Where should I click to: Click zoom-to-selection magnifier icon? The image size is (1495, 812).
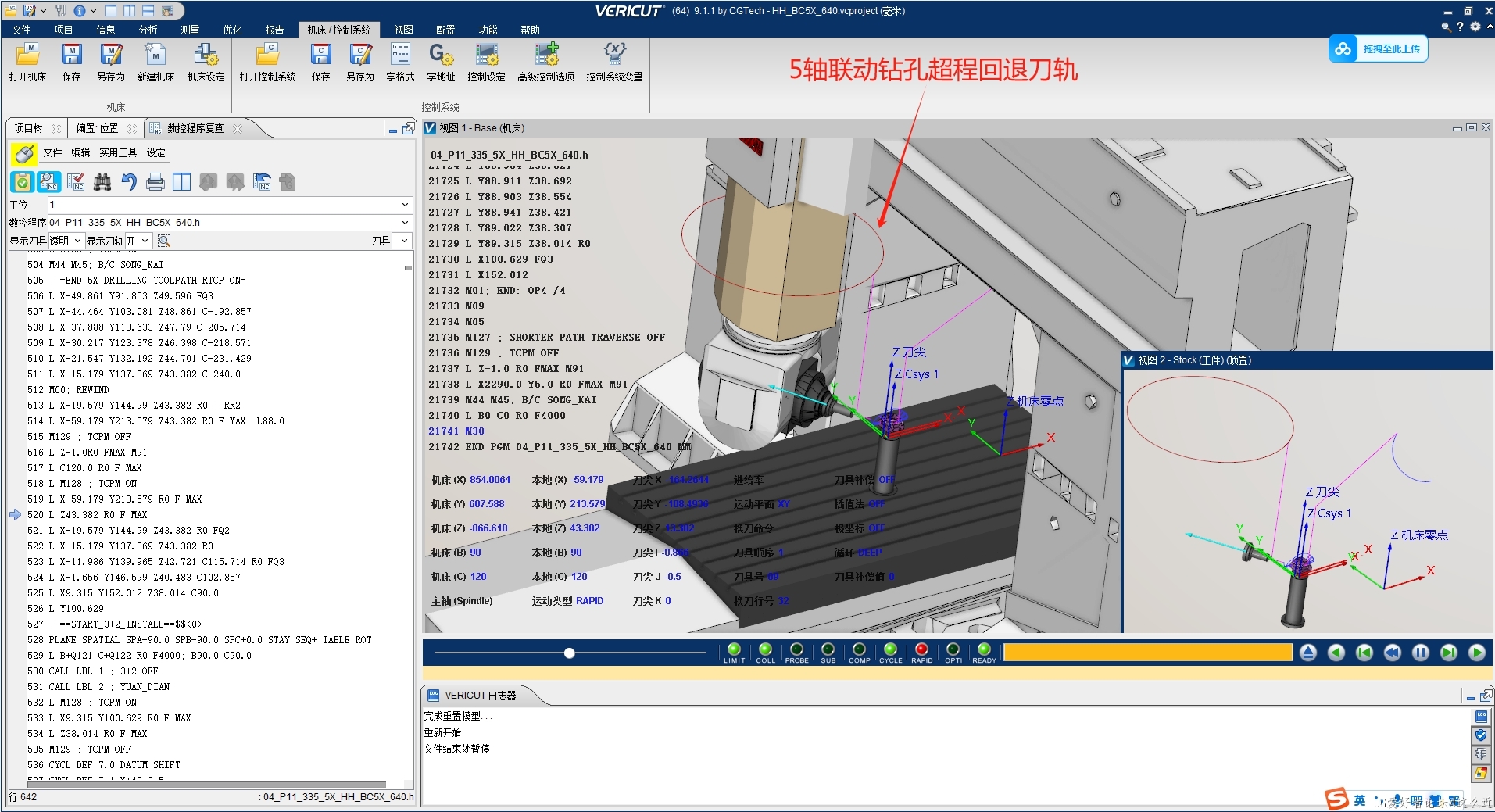[164, 241]
